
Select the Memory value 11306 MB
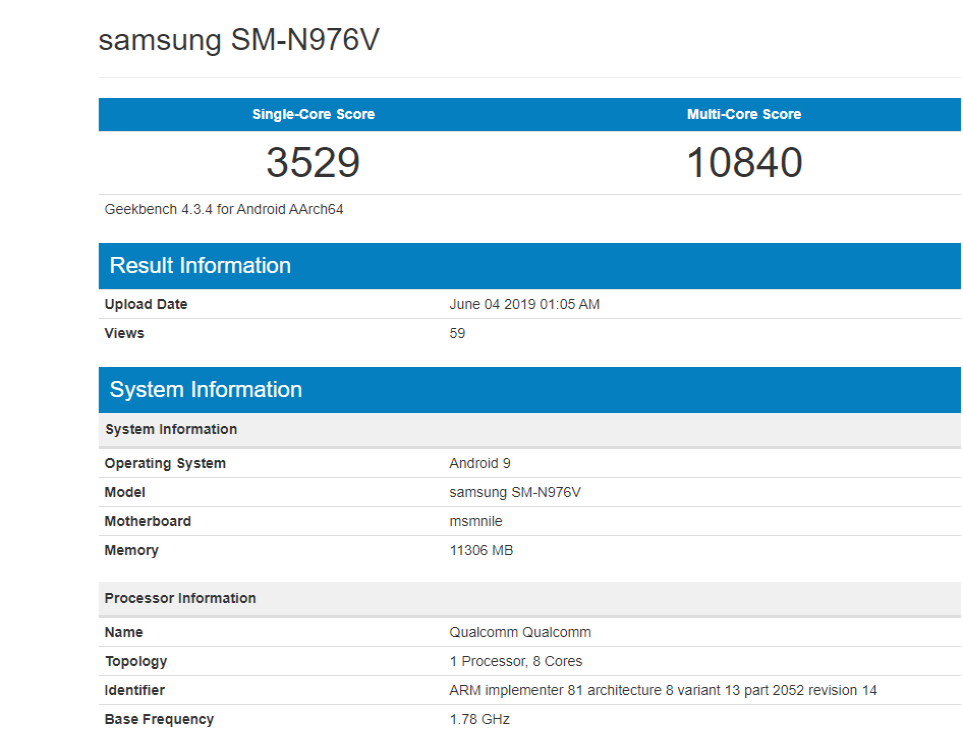click(481, 550)
